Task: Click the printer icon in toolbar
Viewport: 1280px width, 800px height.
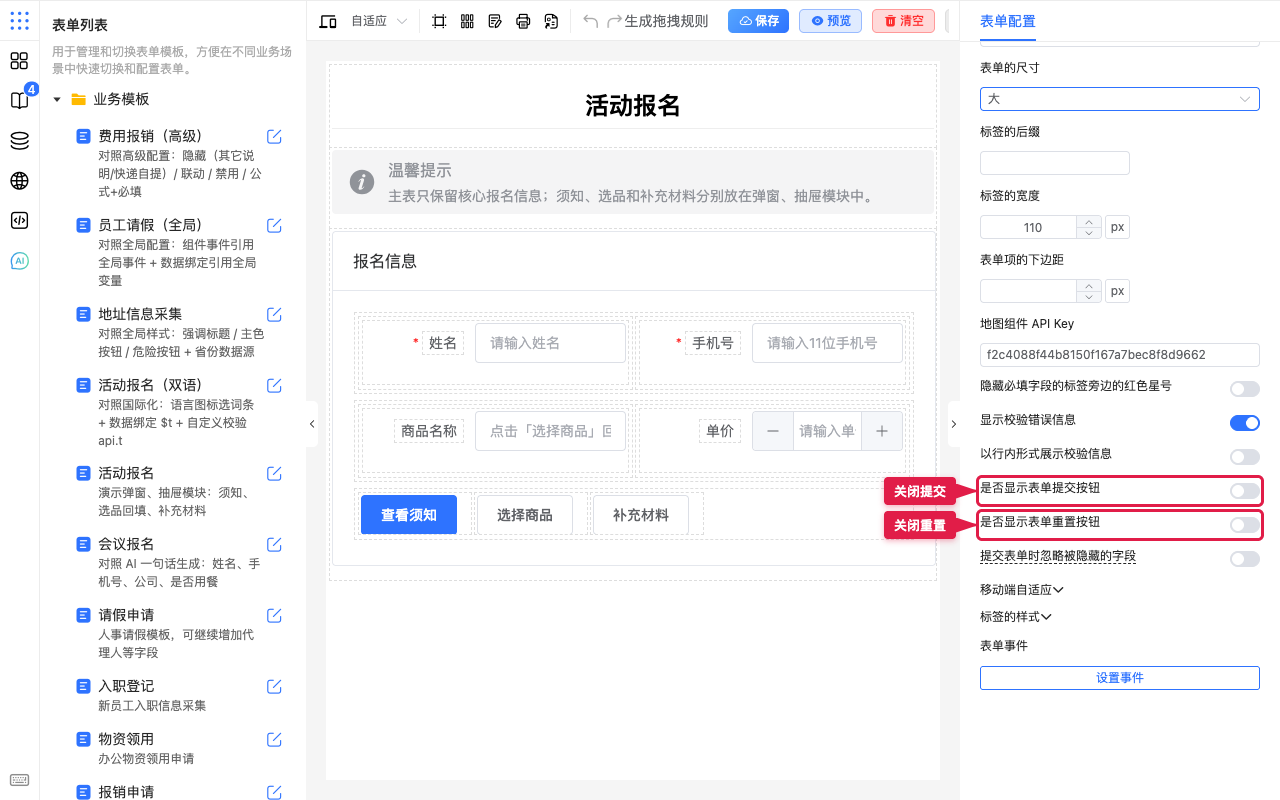Action: coord(523,21)
